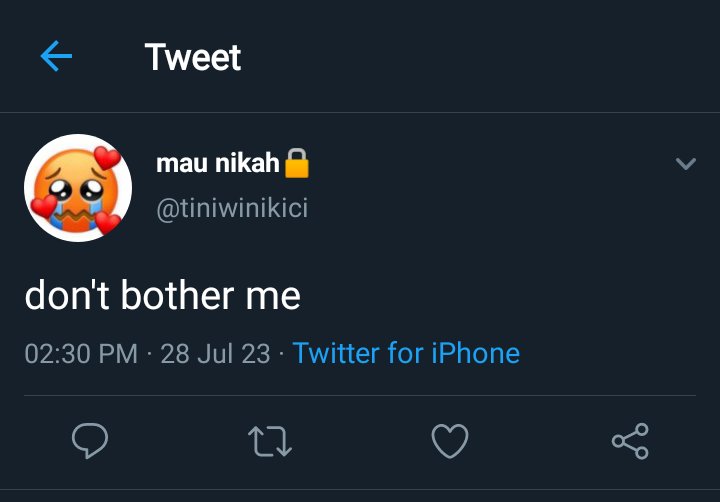This screenshot has height=502, width=720.
Task: Click the display name mau nikah
Action: (x=218, y=163)
